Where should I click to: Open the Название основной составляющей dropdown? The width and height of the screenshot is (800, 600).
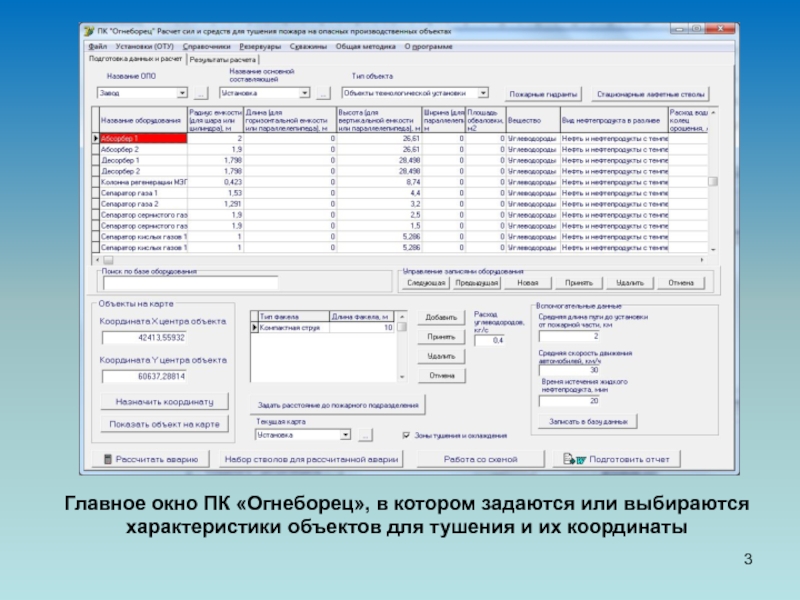click(305, 93)
